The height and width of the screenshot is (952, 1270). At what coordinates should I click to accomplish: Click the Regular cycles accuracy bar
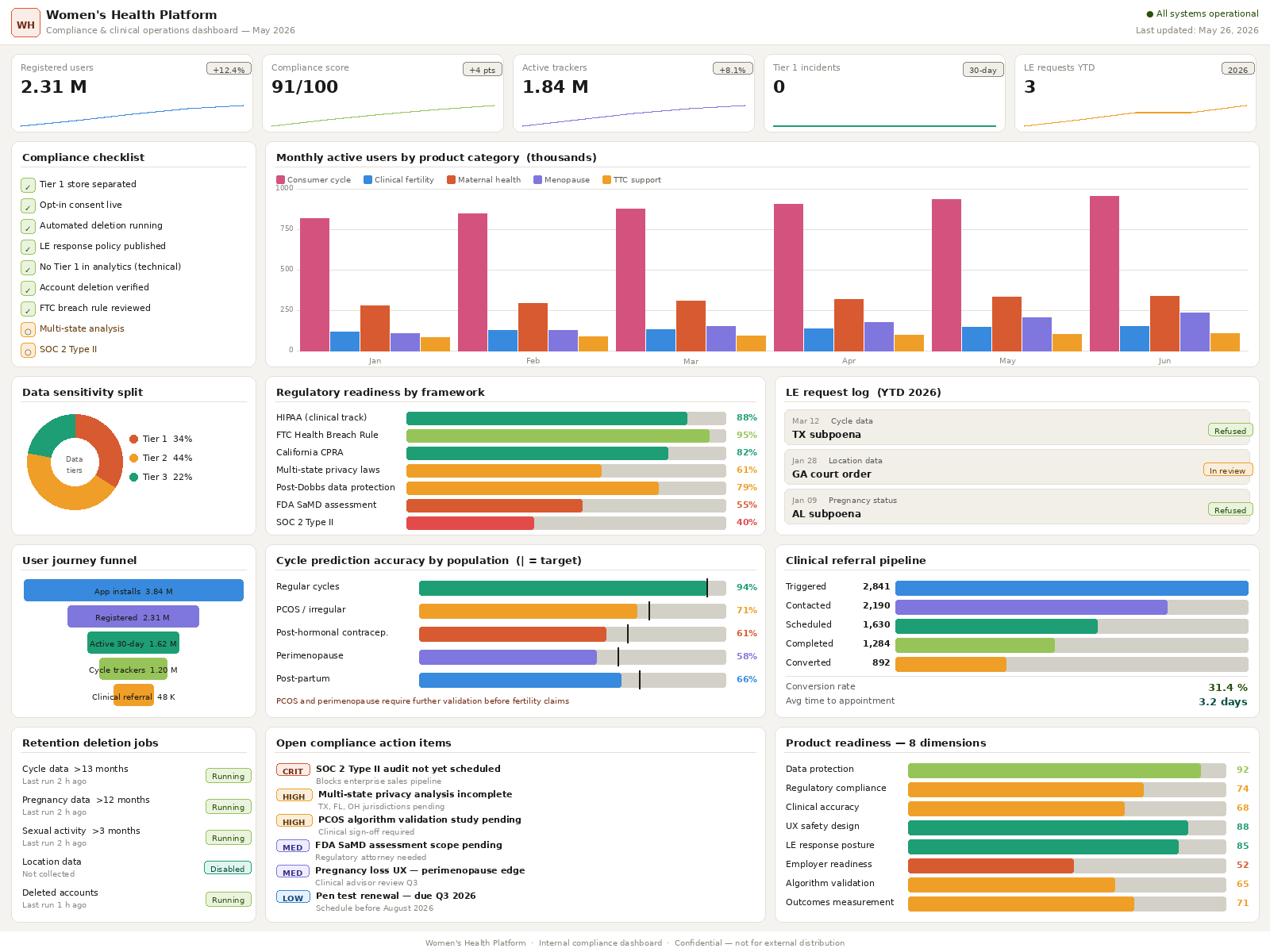pyautogui.click(x=572, y=588)
